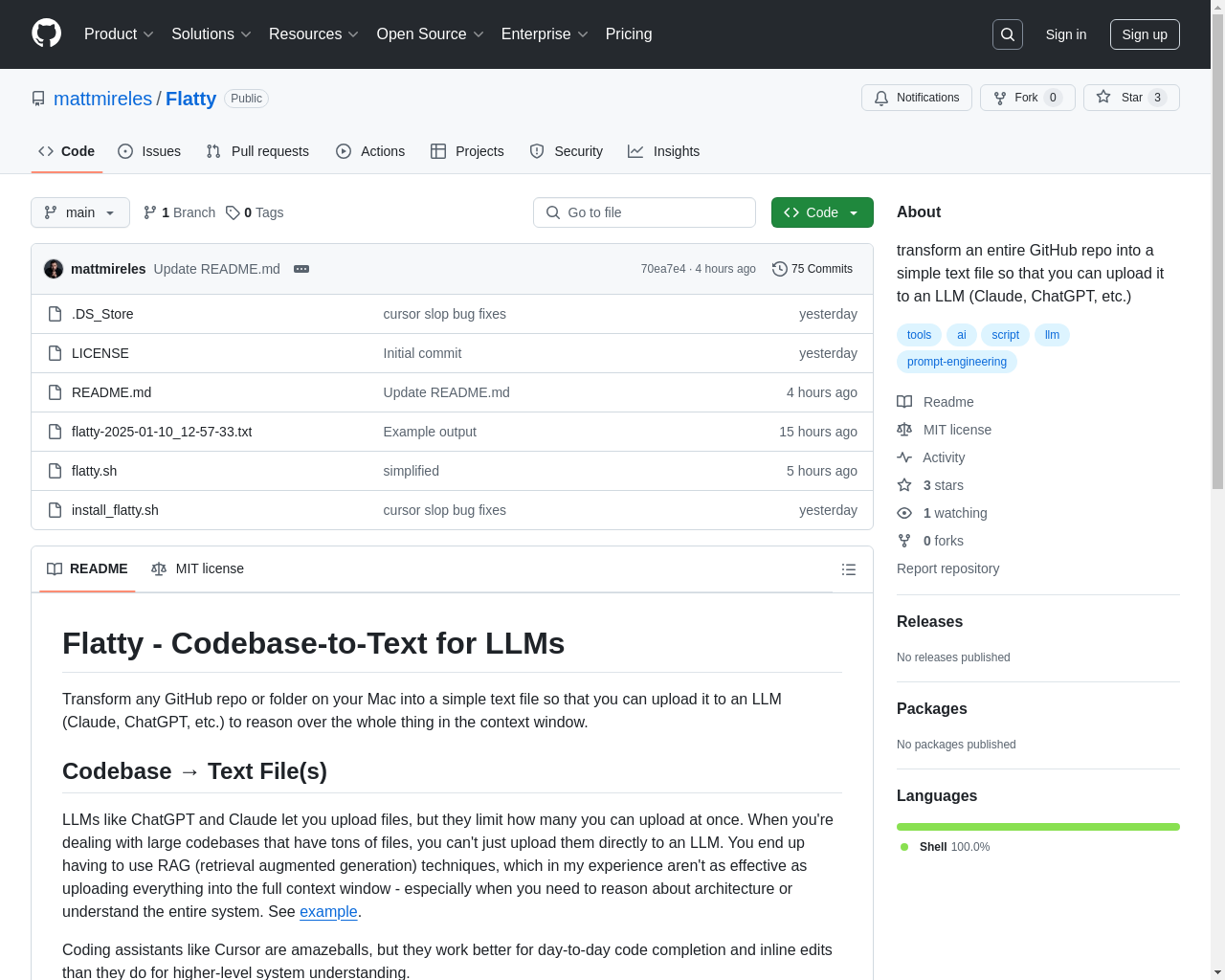The height and width of the screenshot is (980, 1225).
Task: Expand the green Code dropdown button
Action: [x=822, y=212]
